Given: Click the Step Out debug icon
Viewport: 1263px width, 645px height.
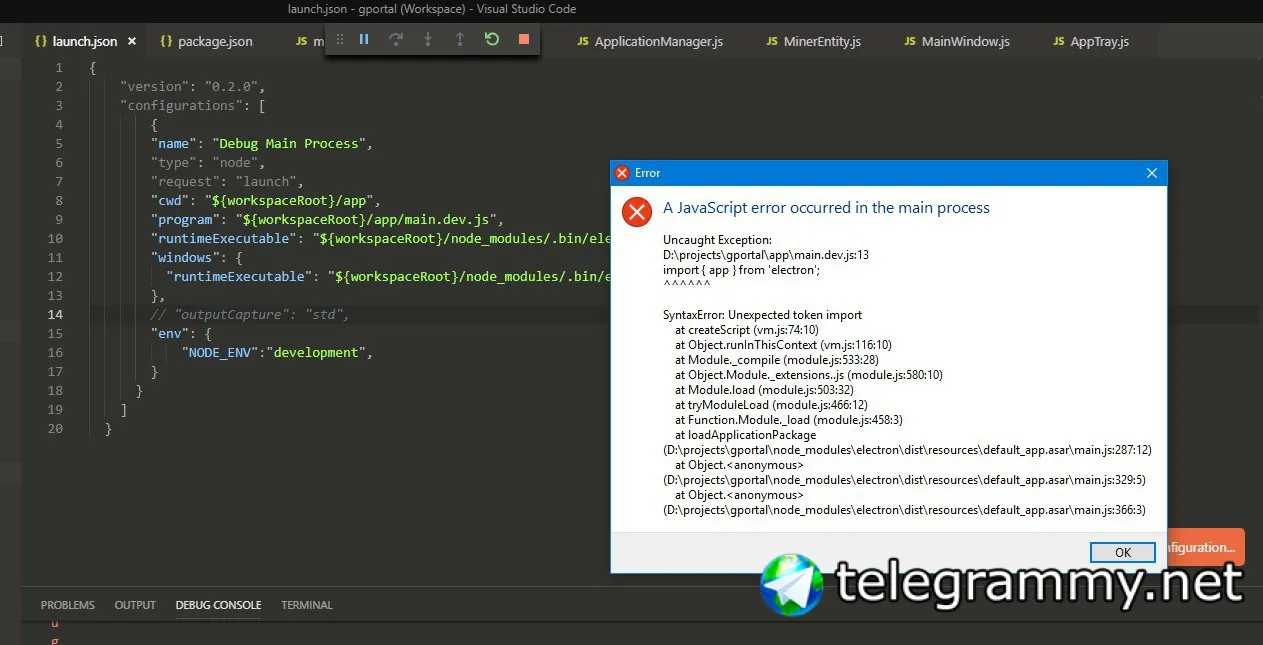Looking at the screenshot, I should pyautogui.click(x=460, y=39).
